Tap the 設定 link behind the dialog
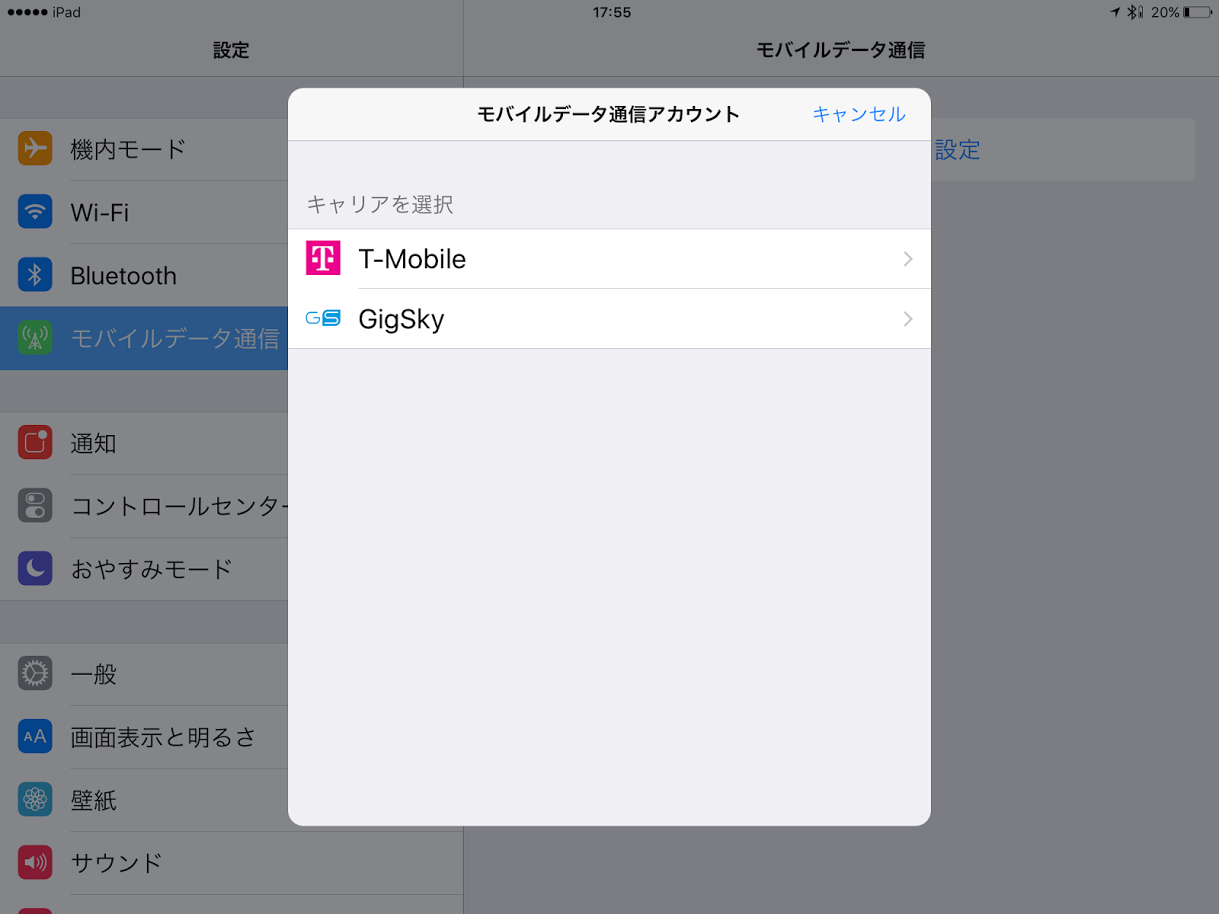Viewport: 1219px width, 914px height. click(957, 150)
